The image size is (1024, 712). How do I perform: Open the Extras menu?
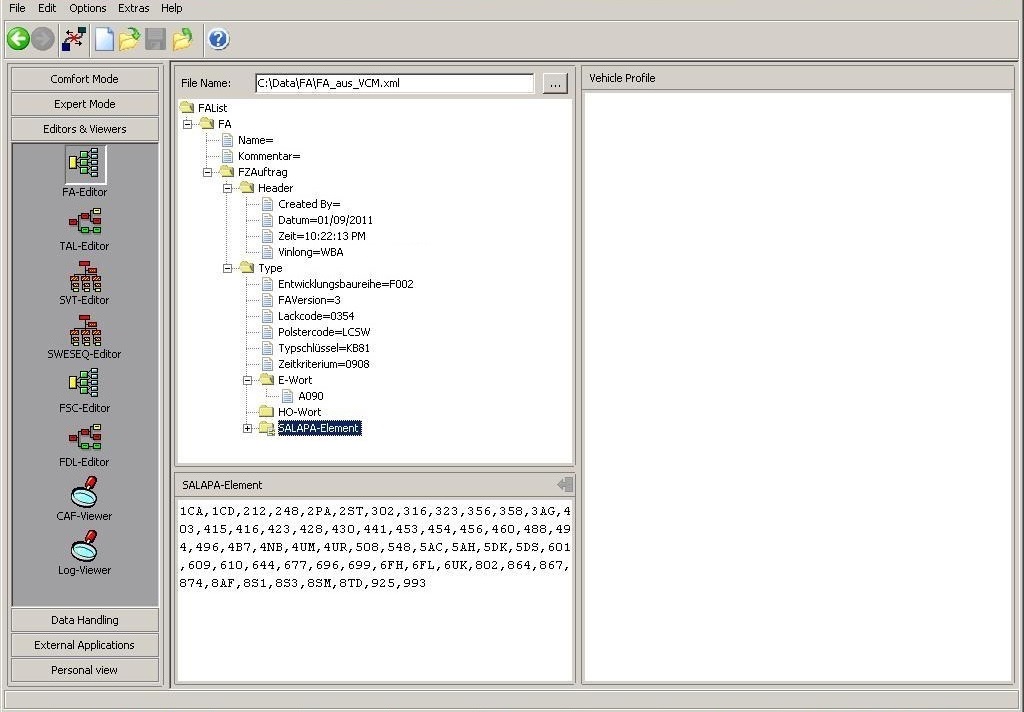click(x=133, y=8)
